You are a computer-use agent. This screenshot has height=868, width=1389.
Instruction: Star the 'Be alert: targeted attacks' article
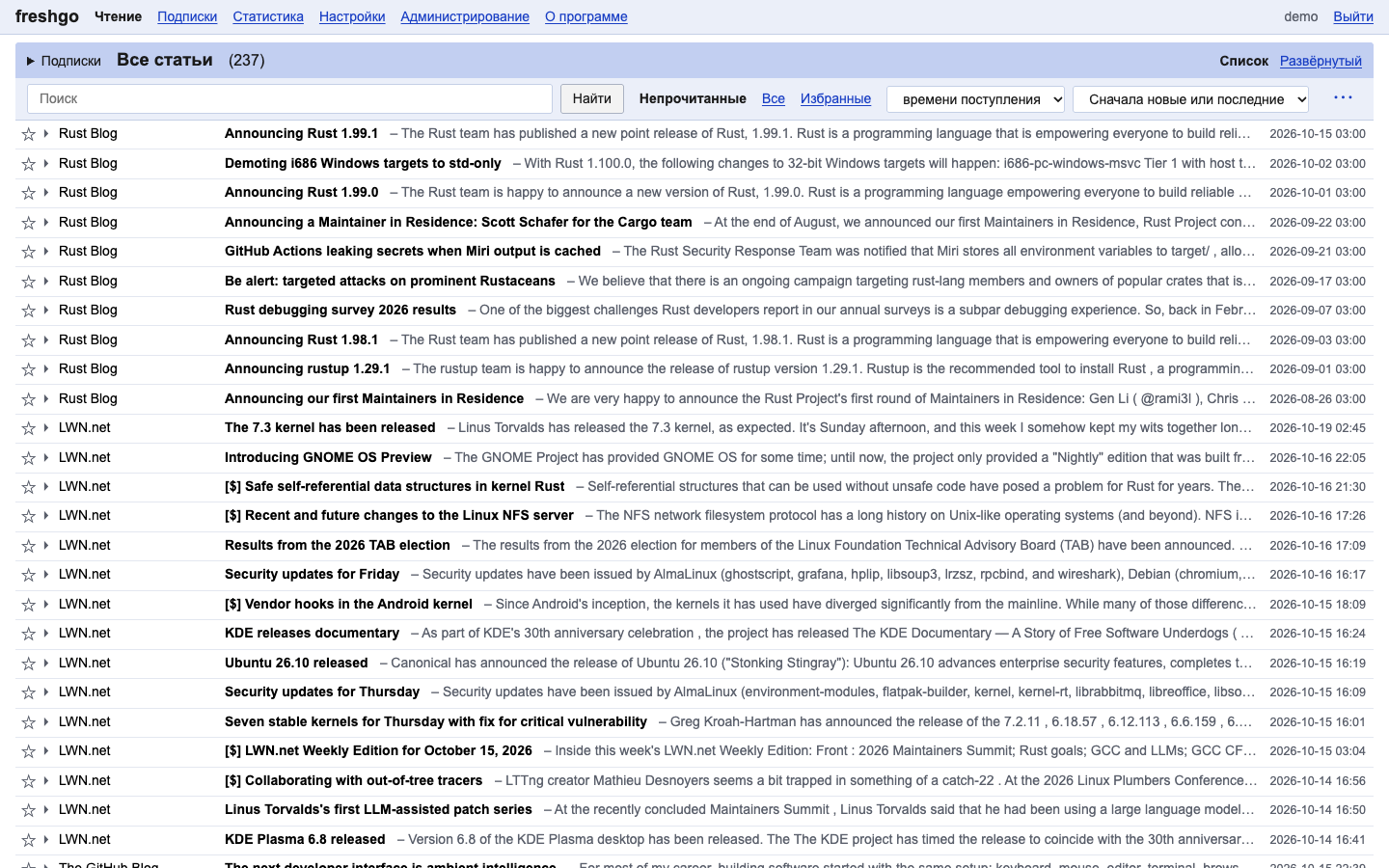[29, 282]
